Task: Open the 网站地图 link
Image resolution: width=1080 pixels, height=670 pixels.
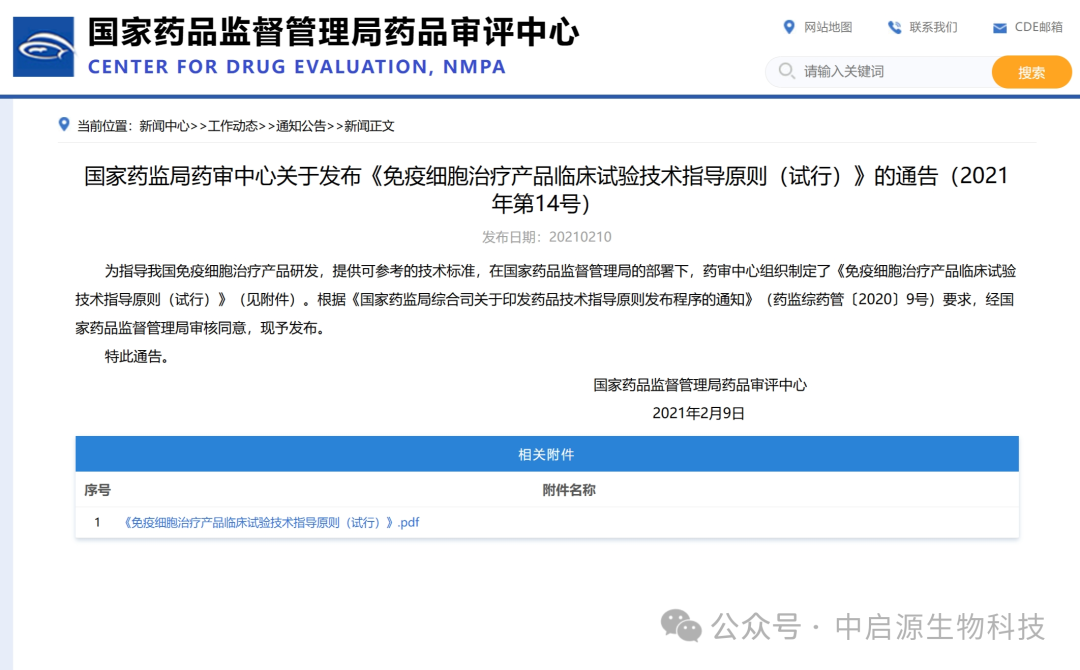Action: [828, 27]
